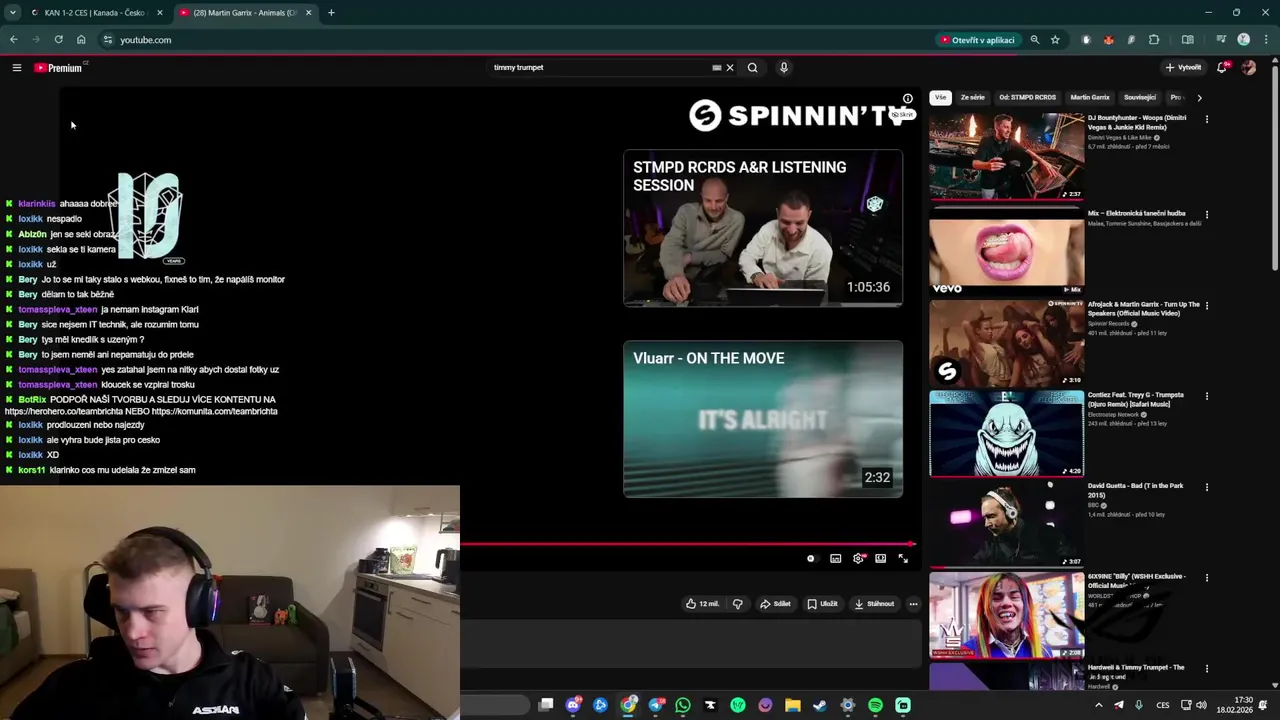
Task: Toggle autoplay switch in player
Action: pos(811,559)
